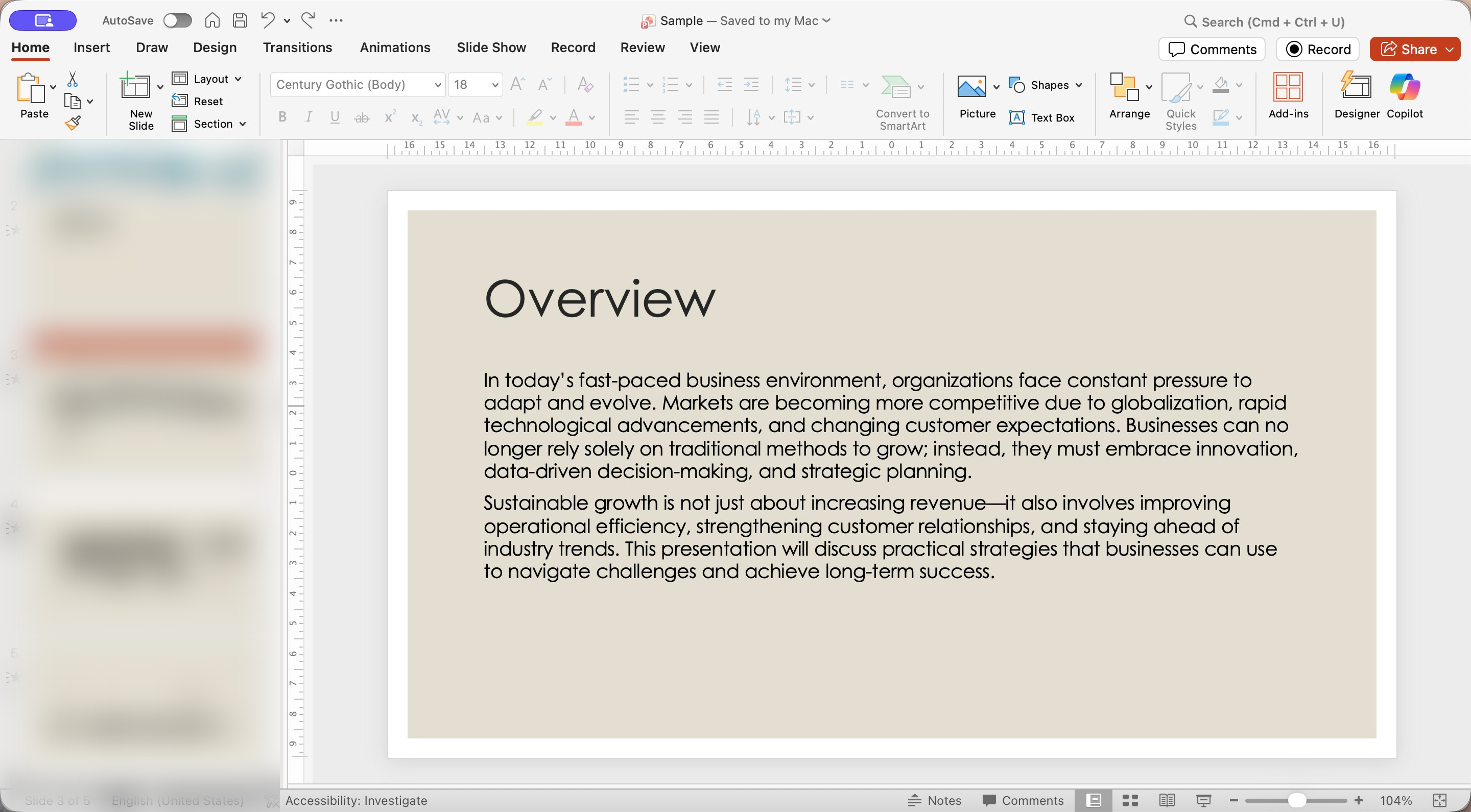The height and width of the screenshot is (812, 1471).
Task: Open the Add-ins gallery
Action: click(x=1288, y=95)
